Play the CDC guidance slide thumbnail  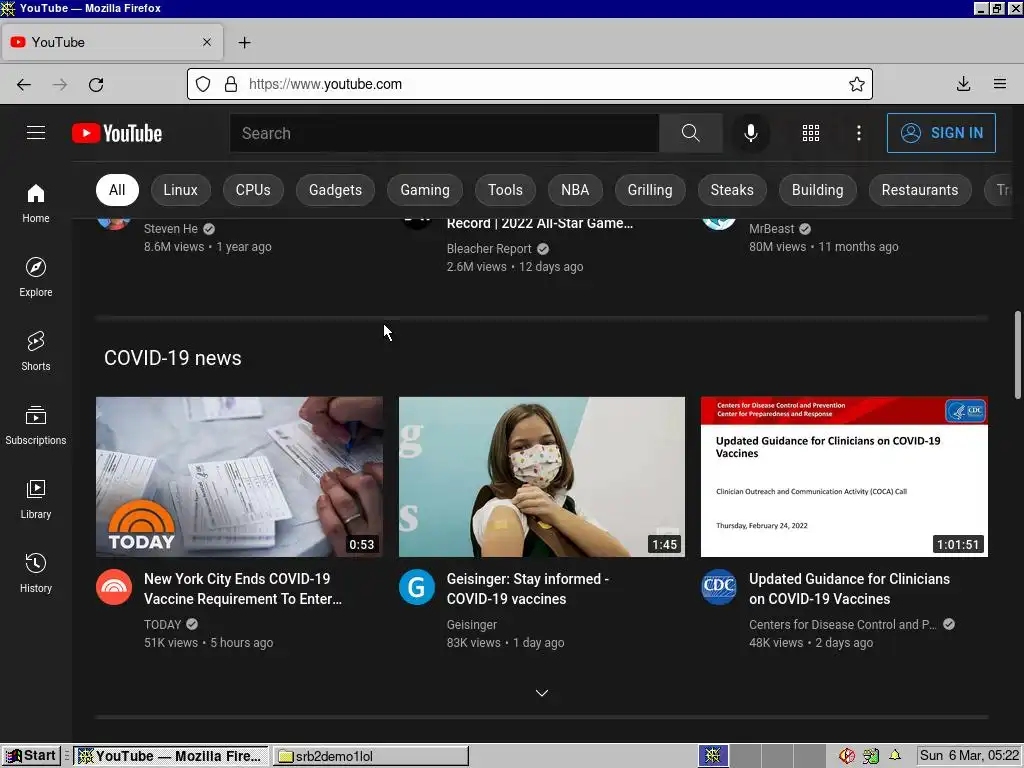[x=844, y=477]
